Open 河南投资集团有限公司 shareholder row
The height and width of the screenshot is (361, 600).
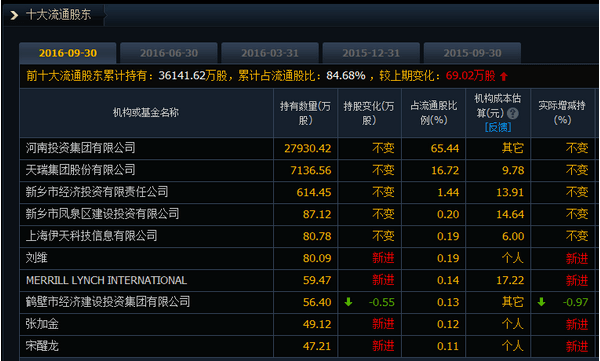click(x=308, y=148)
